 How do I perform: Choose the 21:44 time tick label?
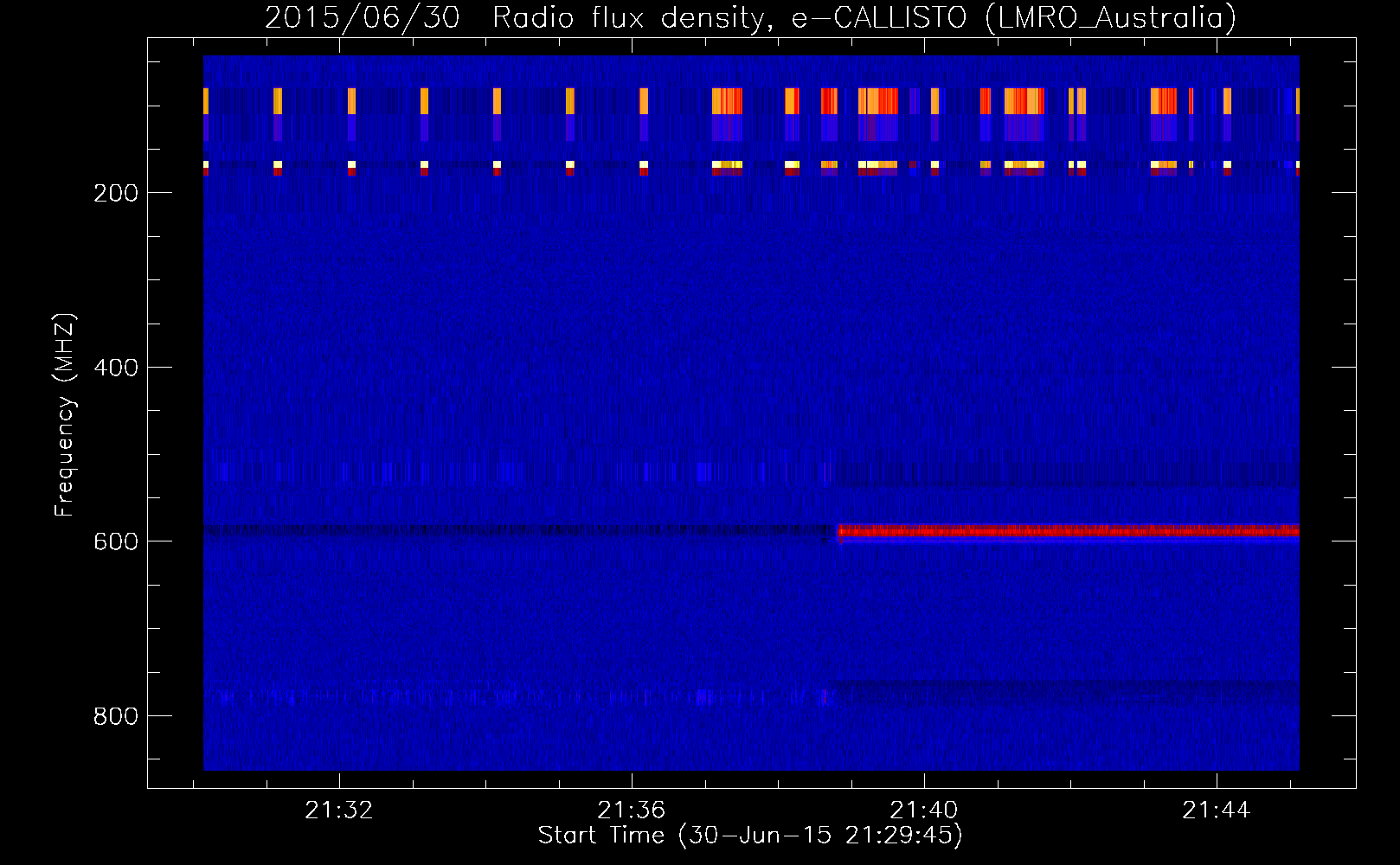pos(1217,811)
